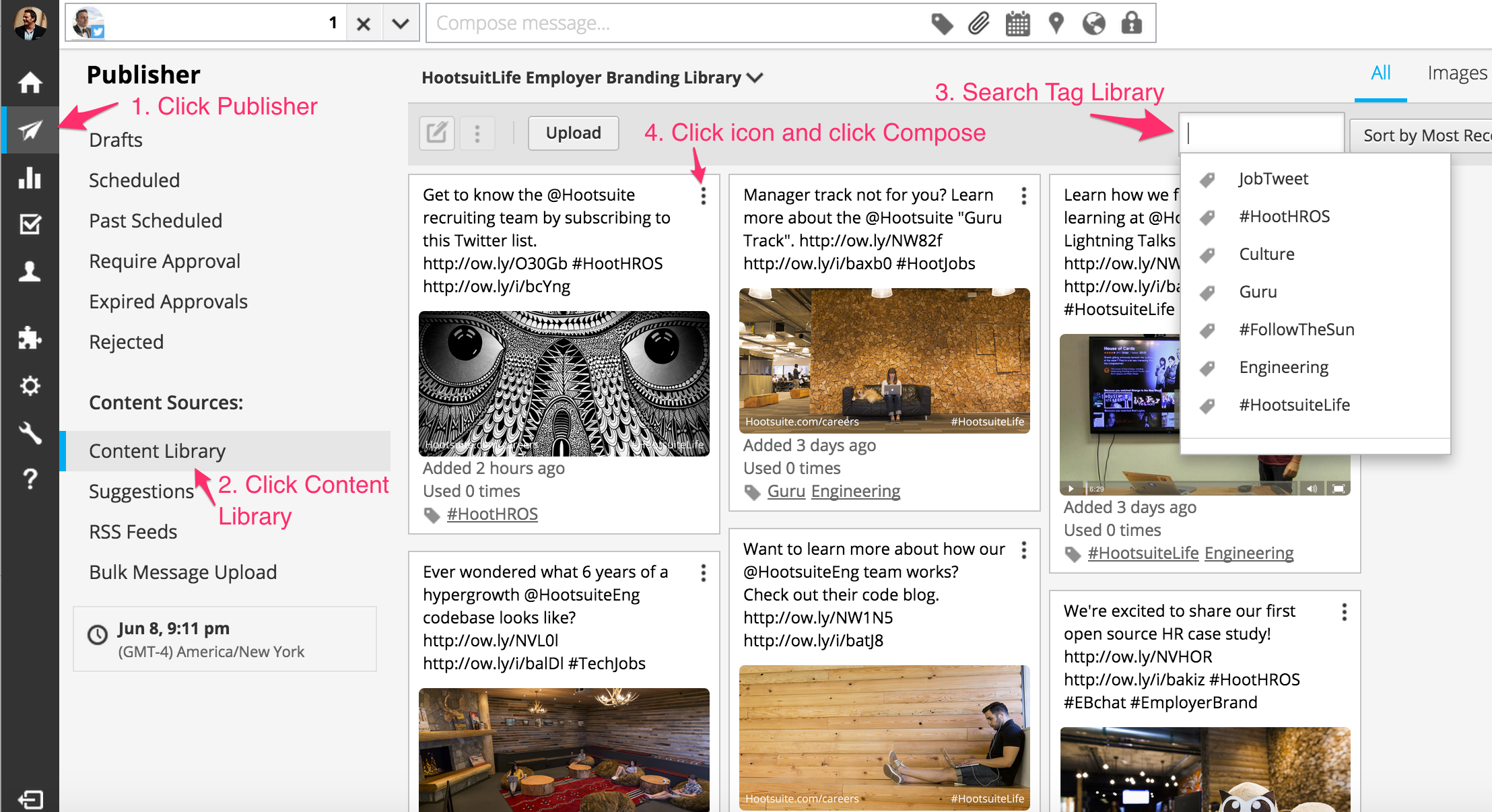Screen dimensions: 1492x812
Task: Open Settings gear icon in sidebar
Action: pos(30,385)
